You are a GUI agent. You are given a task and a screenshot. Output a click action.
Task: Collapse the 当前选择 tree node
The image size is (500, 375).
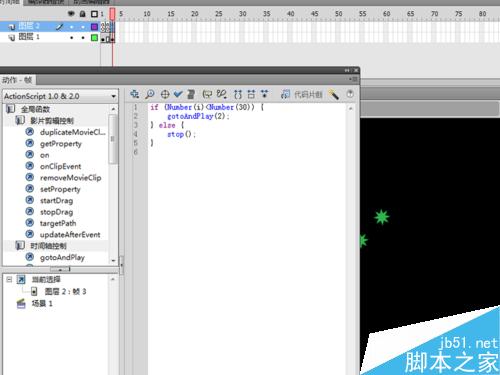[x=9, y=279]
